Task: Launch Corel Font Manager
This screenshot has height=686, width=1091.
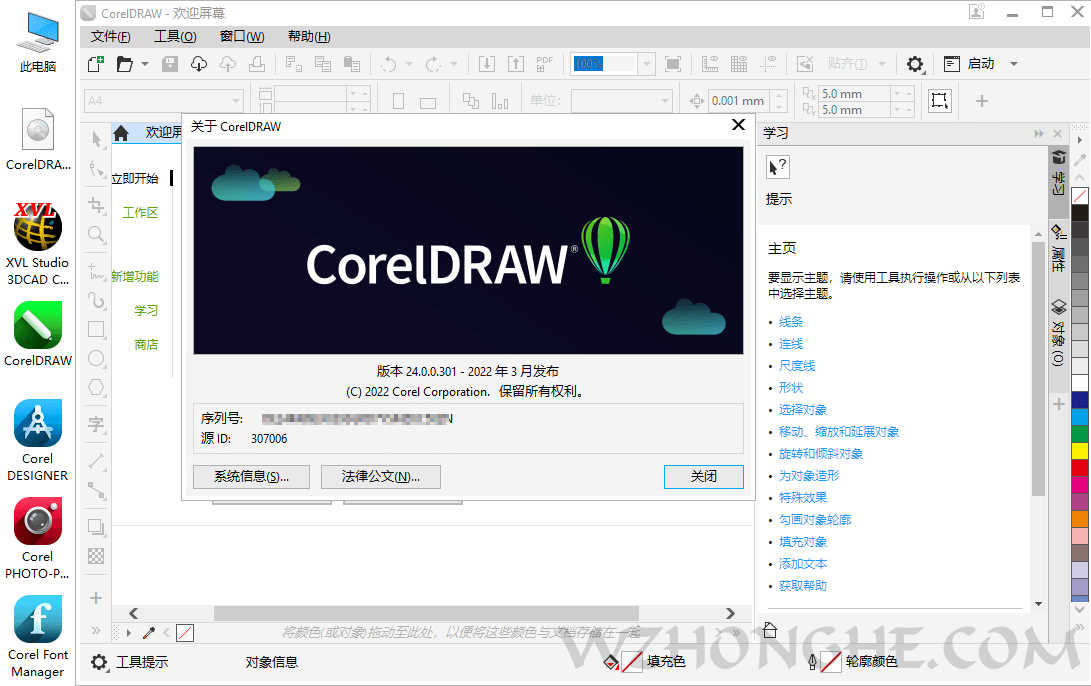Action: 37,620
